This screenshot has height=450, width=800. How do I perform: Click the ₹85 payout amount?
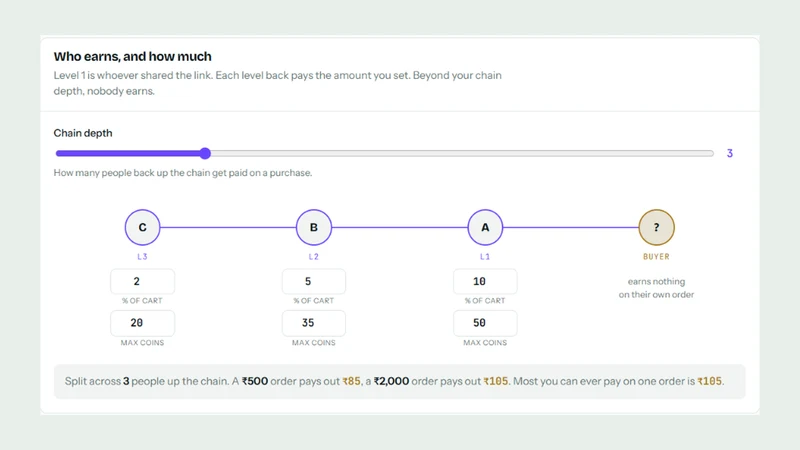pyautogui.click(x=352, y=381)
